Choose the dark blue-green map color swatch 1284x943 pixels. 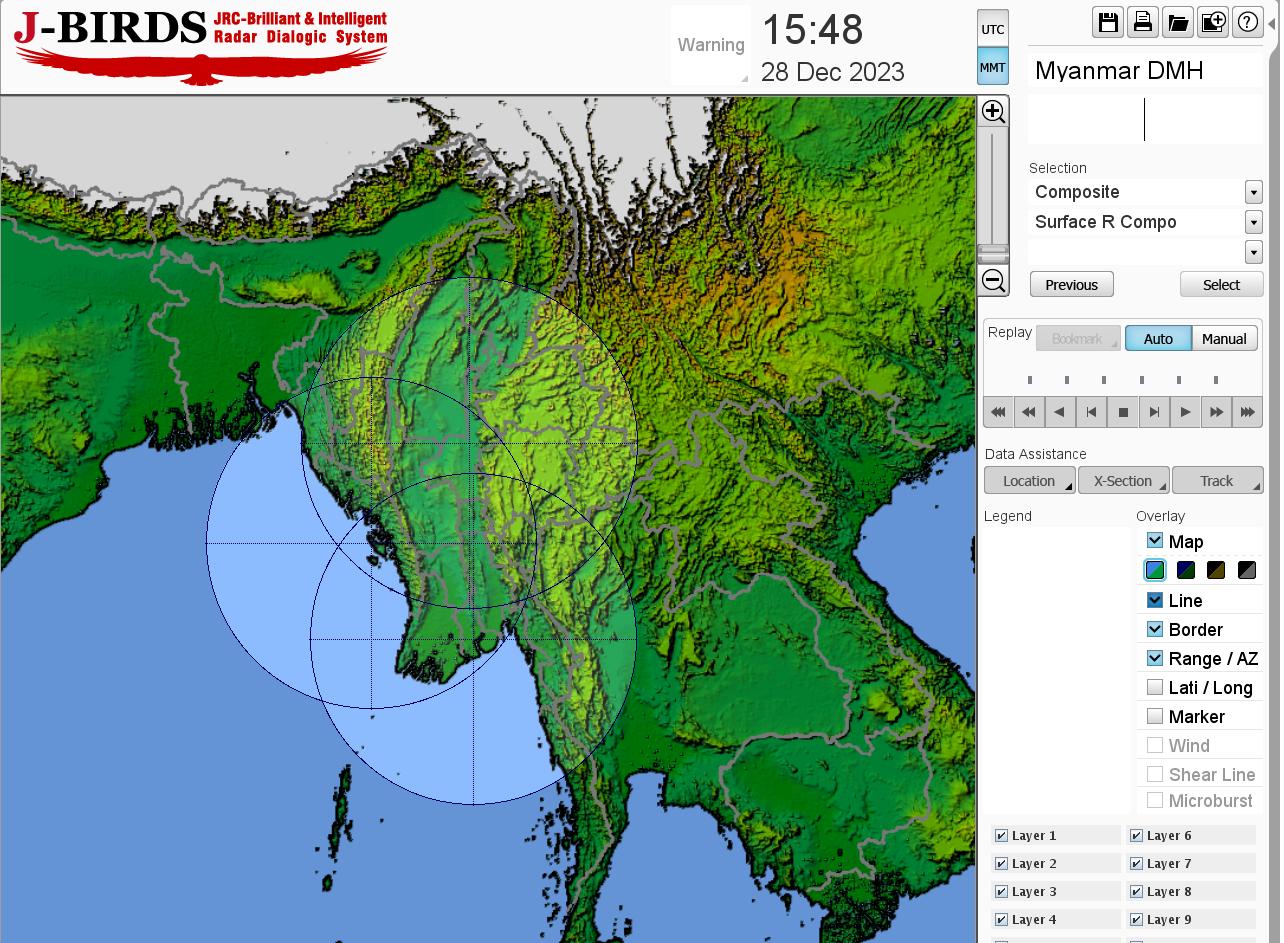(1186, 570)
